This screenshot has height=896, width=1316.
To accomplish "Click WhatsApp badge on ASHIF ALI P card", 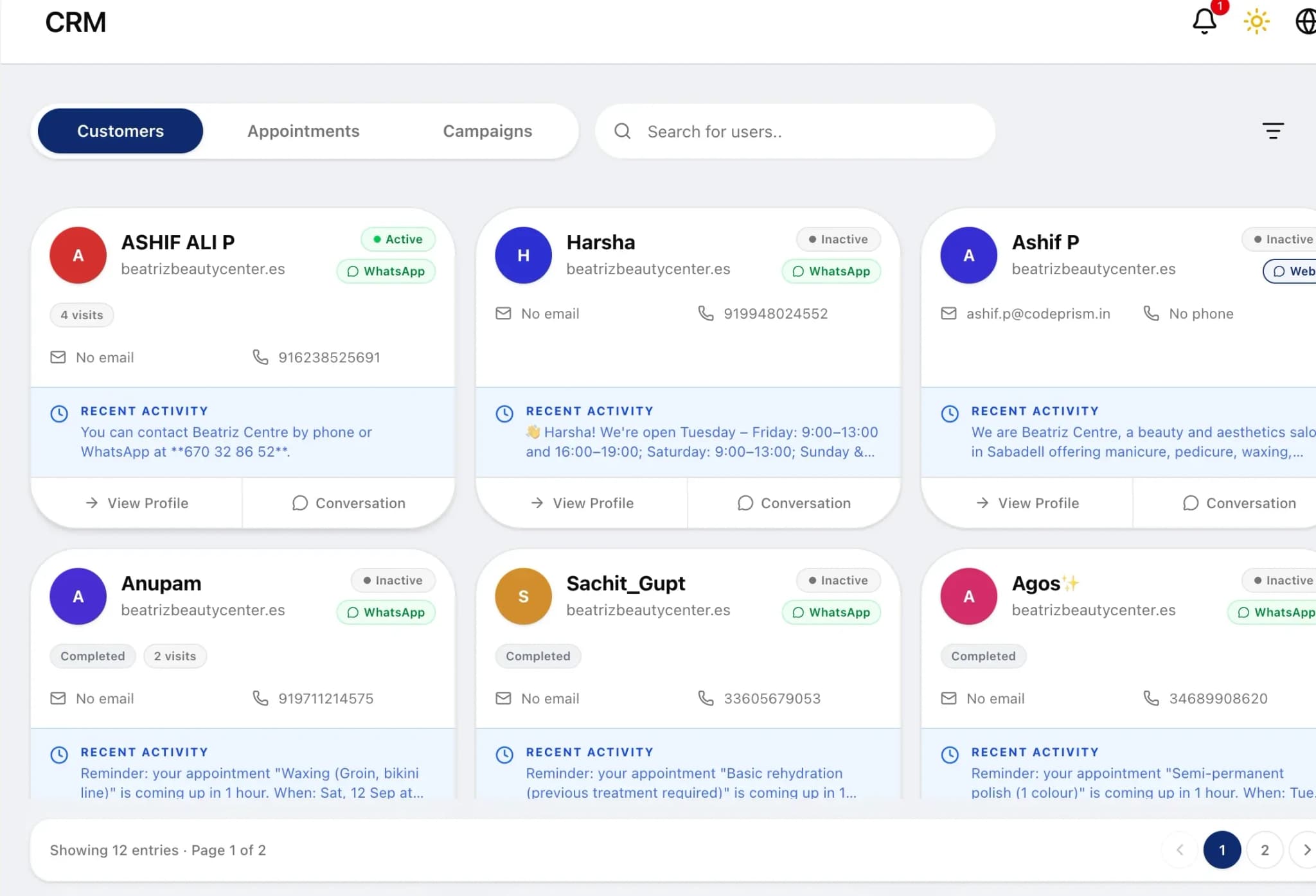I will click(x=386, y=271).
